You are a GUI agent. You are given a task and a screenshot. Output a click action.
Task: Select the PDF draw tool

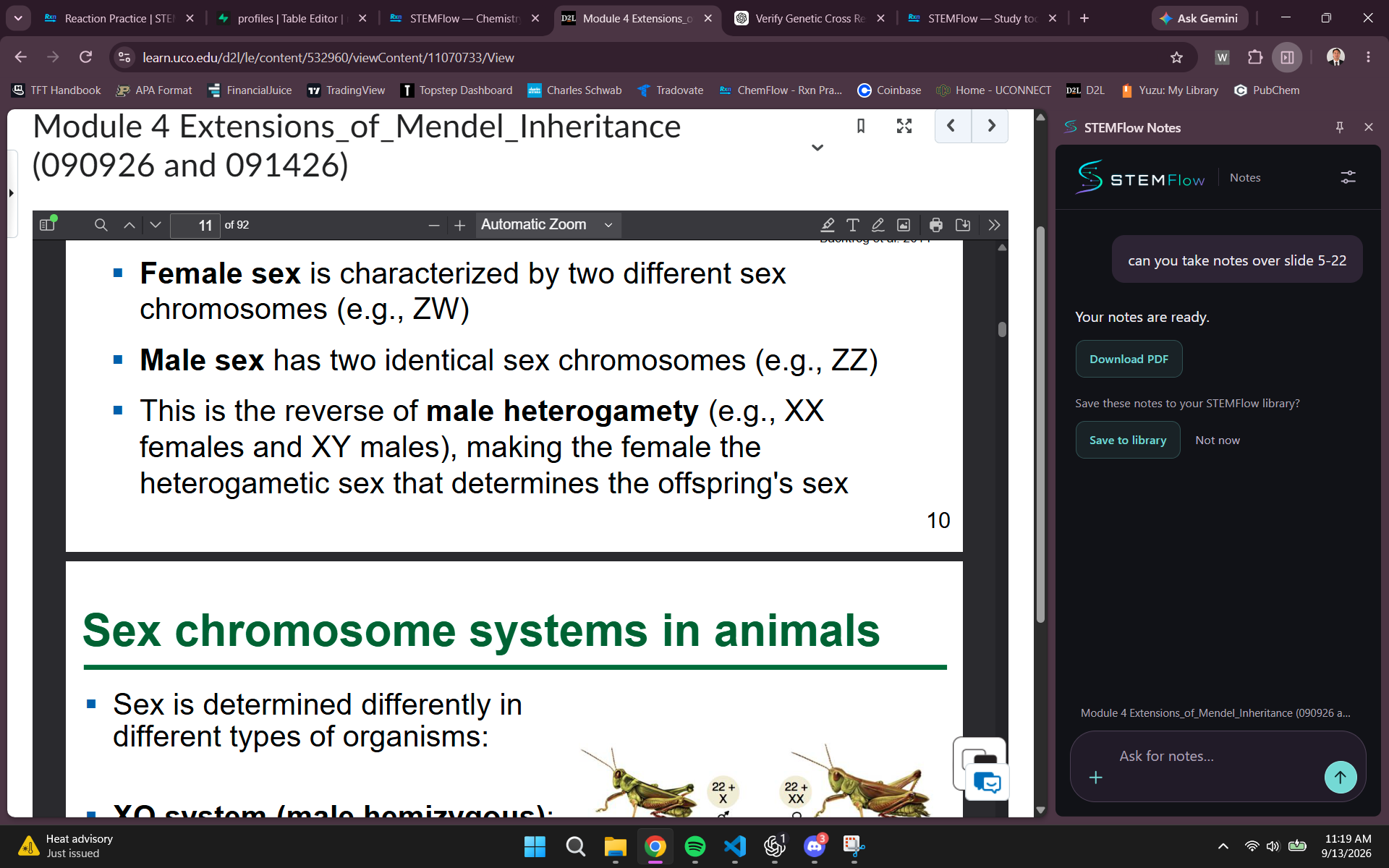point(878,225)
